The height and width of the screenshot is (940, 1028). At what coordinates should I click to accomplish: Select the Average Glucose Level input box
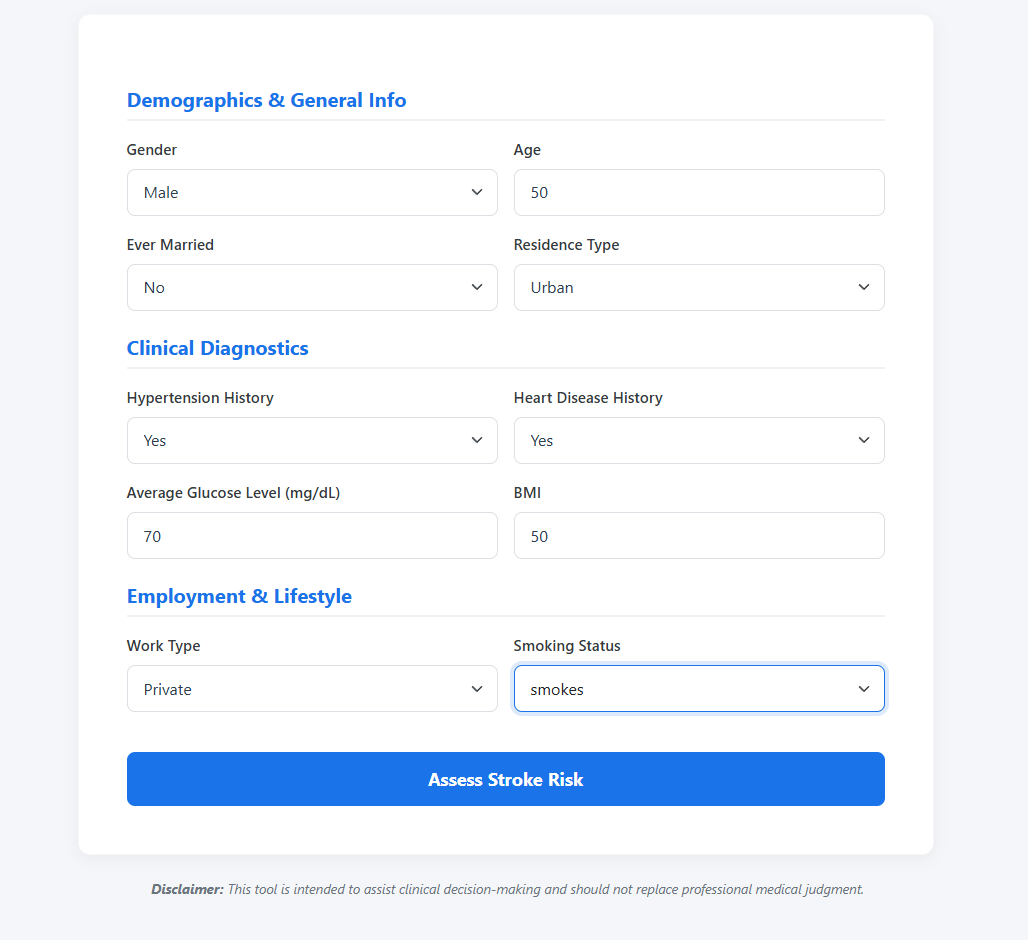pyautogui.click(x=312, y=536)
